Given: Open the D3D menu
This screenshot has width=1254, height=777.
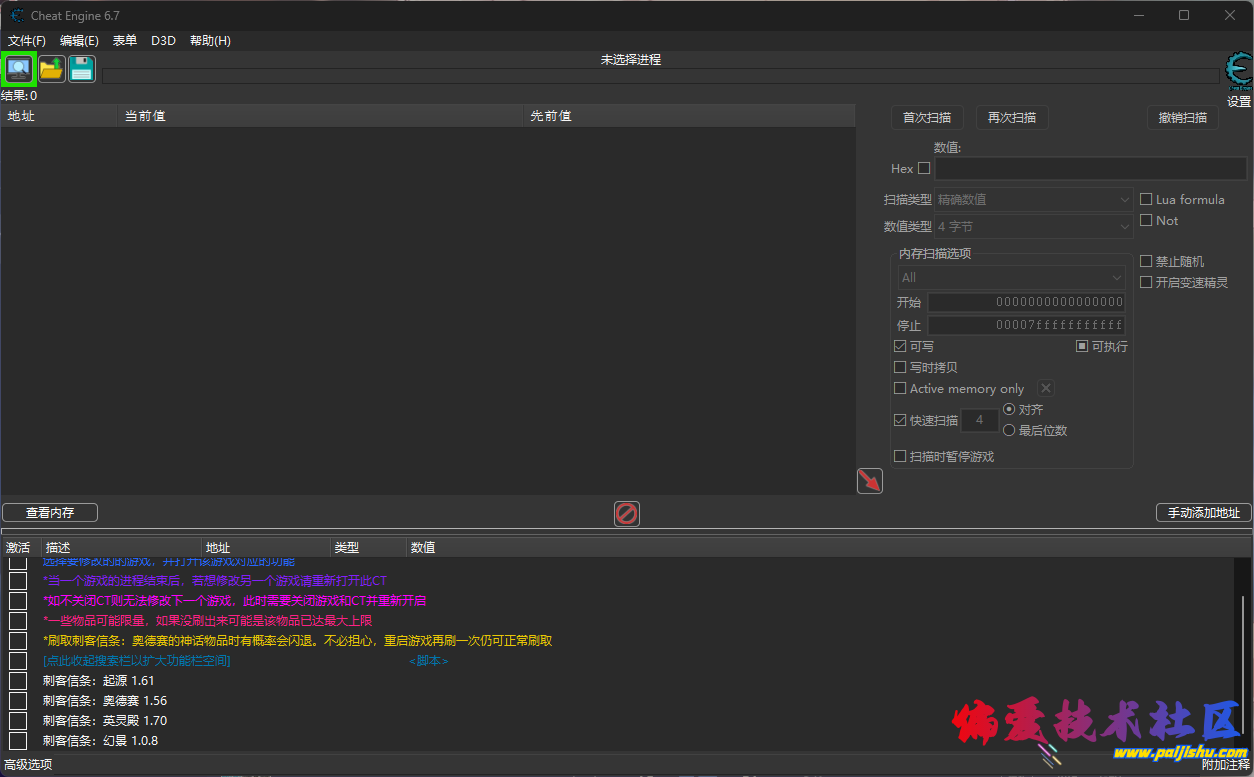Looking at the screenshot, I should [163, 40].
